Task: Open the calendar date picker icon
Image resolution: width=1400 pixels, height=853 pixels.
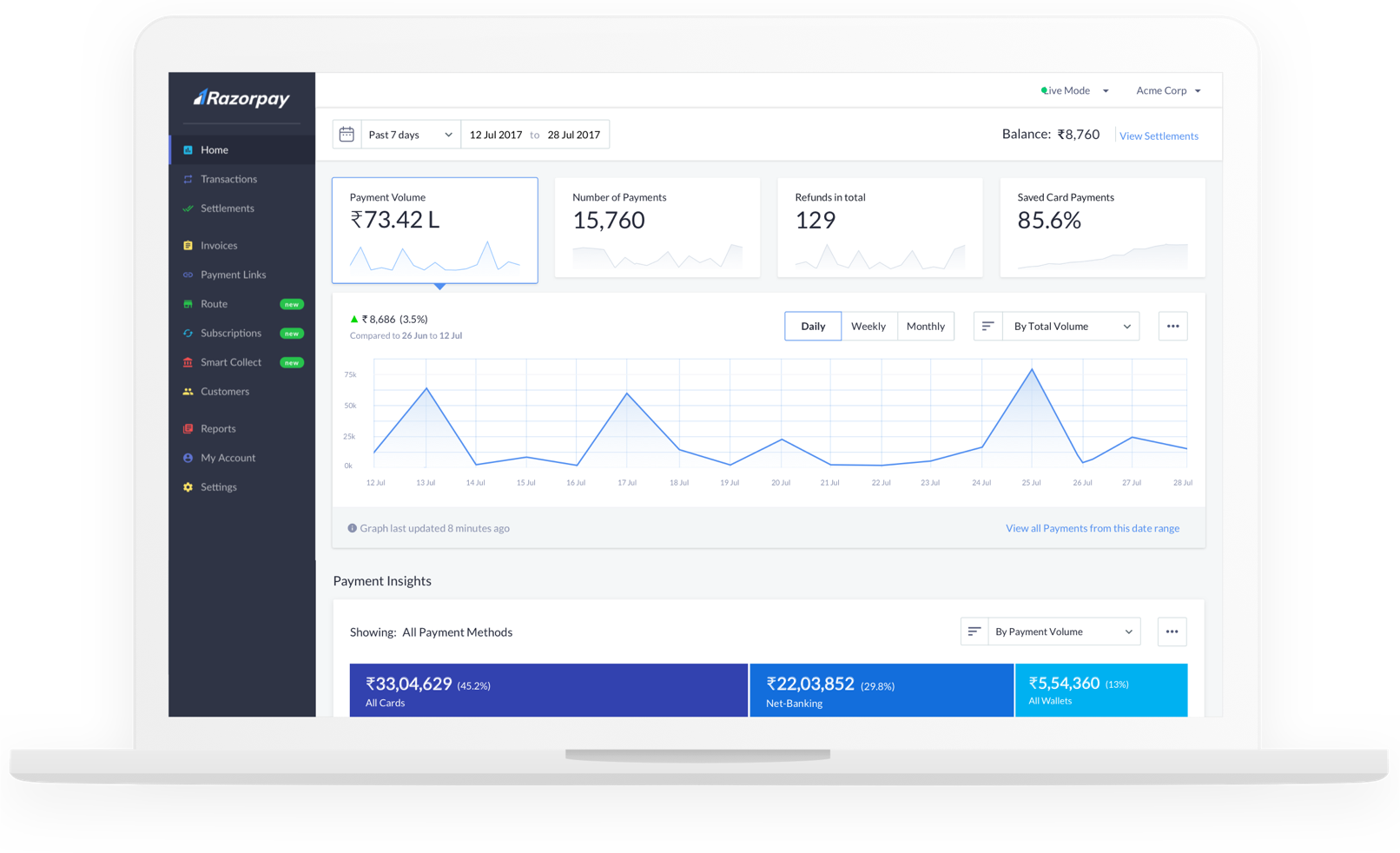Action: tap(347, 135)
